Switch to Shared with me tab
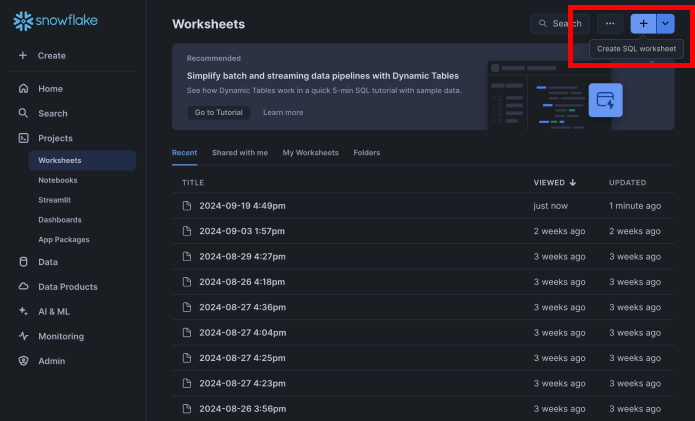695x421 pixels. pos(240,152)
